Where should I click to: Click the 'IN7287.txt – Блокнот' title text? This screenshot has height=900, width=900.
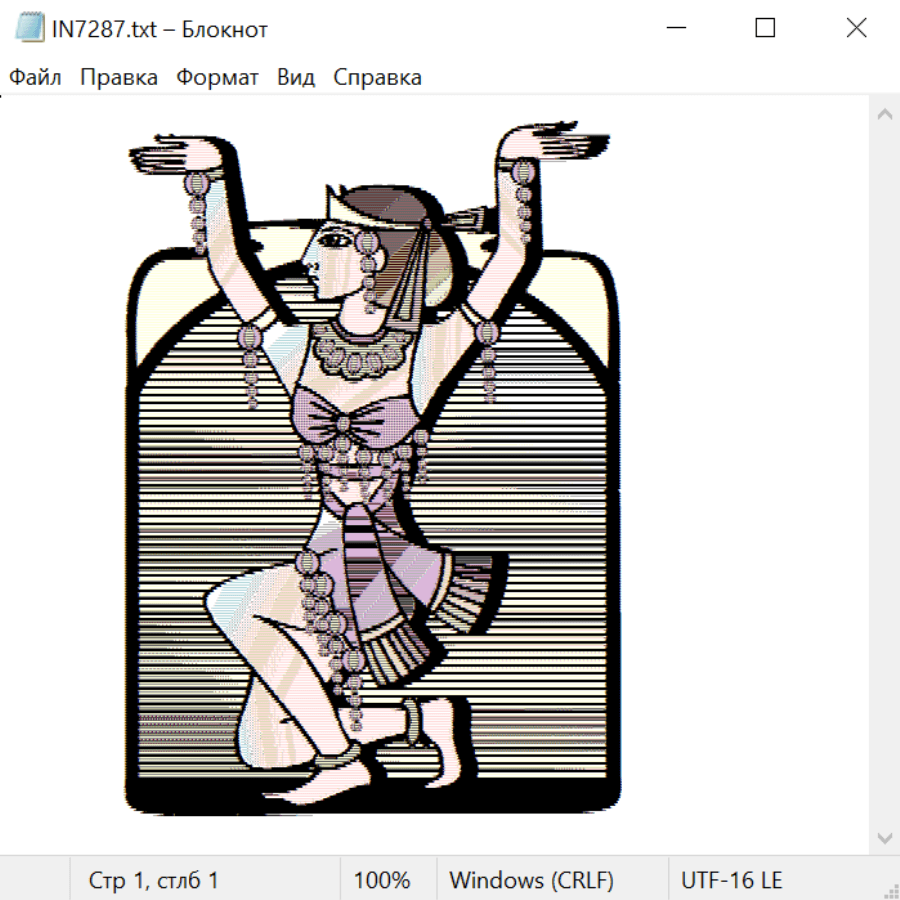pyautogui.click(x=160, y=29)
